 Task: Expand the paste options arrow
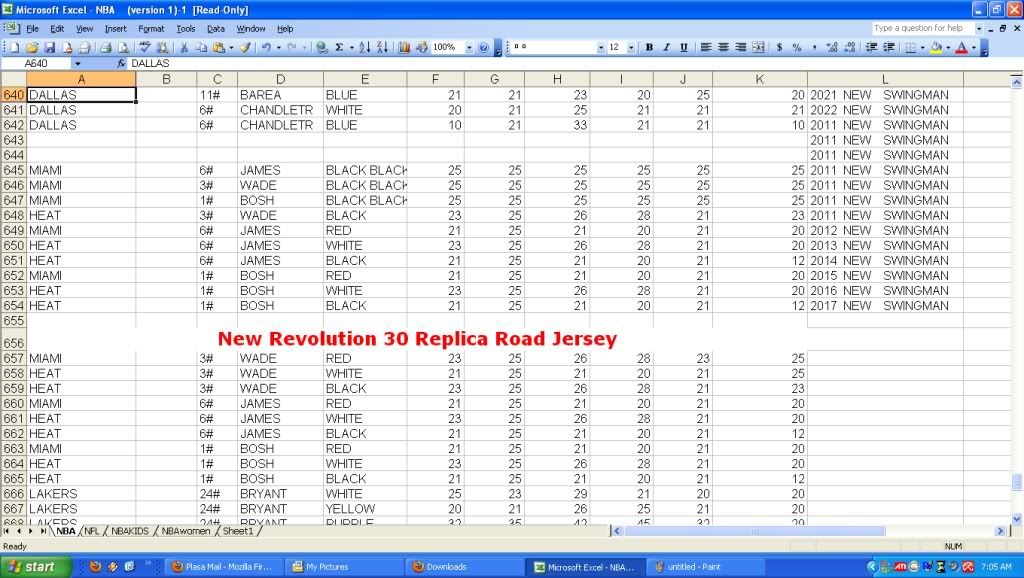point(231,47)
